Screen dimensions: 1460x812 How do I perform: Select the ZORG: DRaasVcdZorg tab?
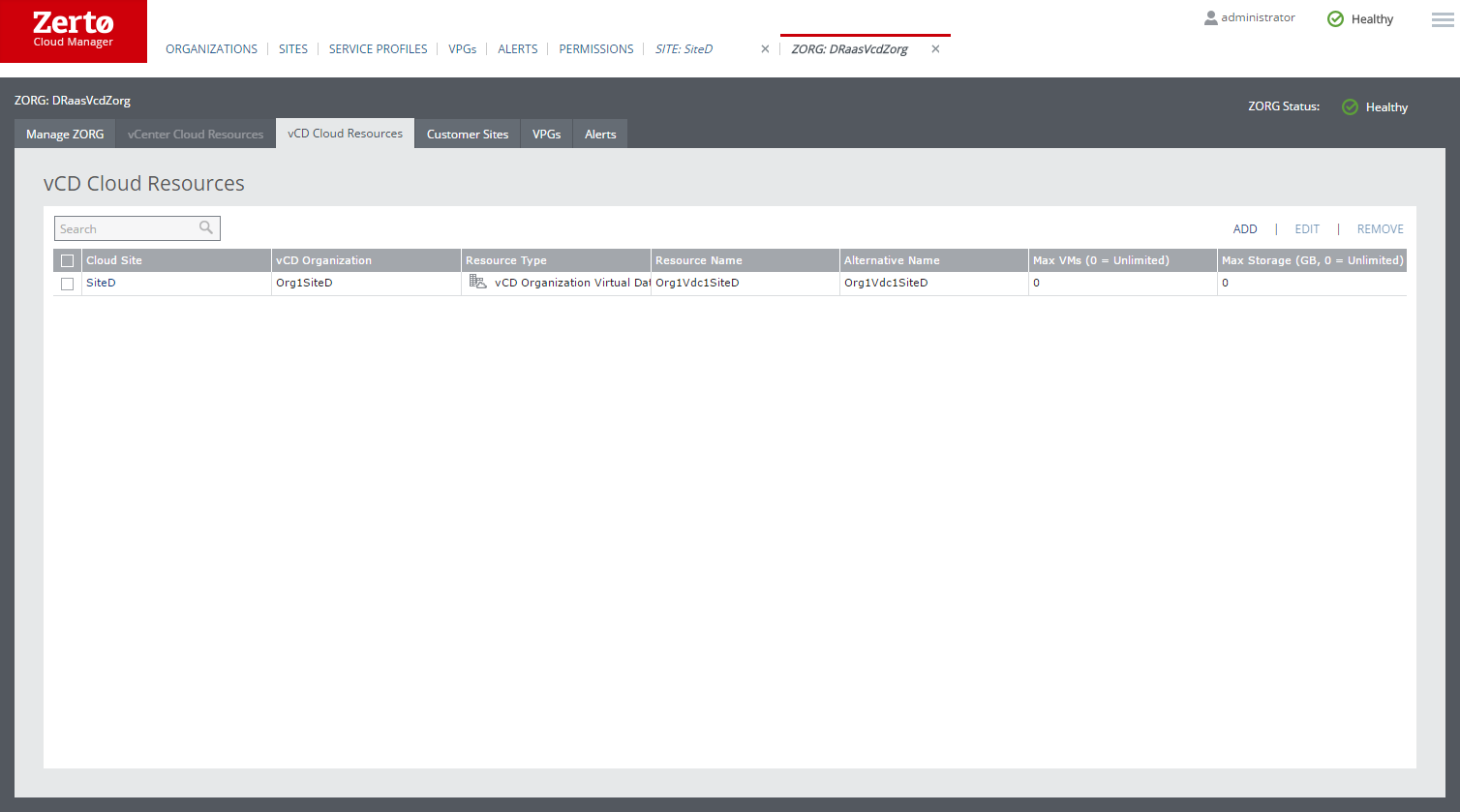849,49
